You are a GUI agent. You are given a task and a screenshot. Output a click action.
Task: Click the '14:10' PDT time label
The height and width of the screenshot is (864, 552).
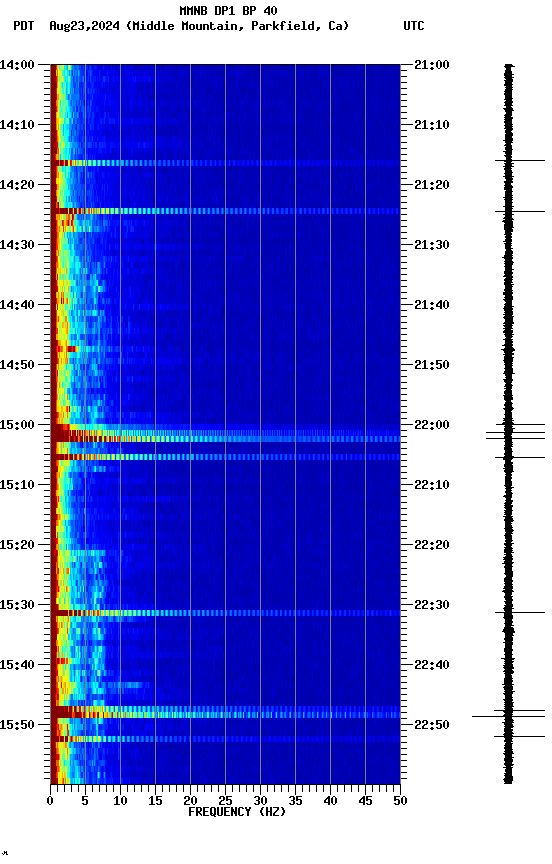(x=17, y=125)
